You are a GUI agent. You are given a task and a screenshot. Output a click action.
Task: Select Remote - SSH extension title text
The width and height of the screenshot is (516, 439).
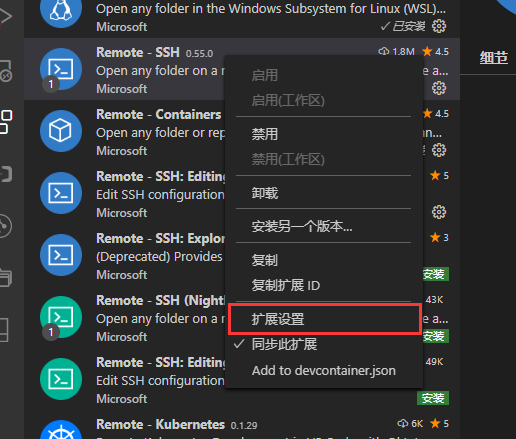[138, 52]
